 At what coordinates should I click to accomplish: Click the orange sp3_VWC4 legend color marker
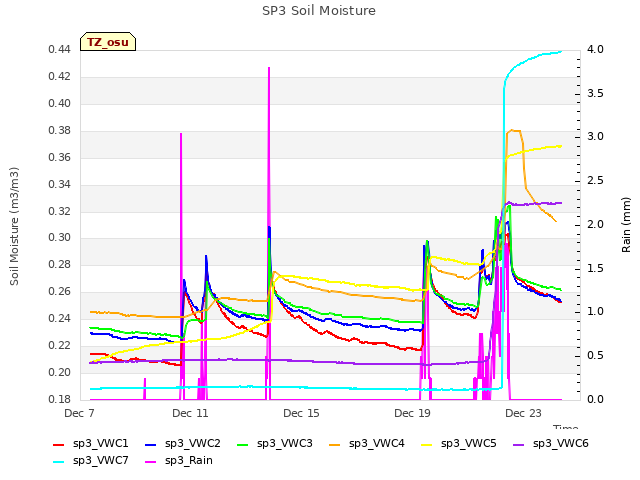coord(335,444)
